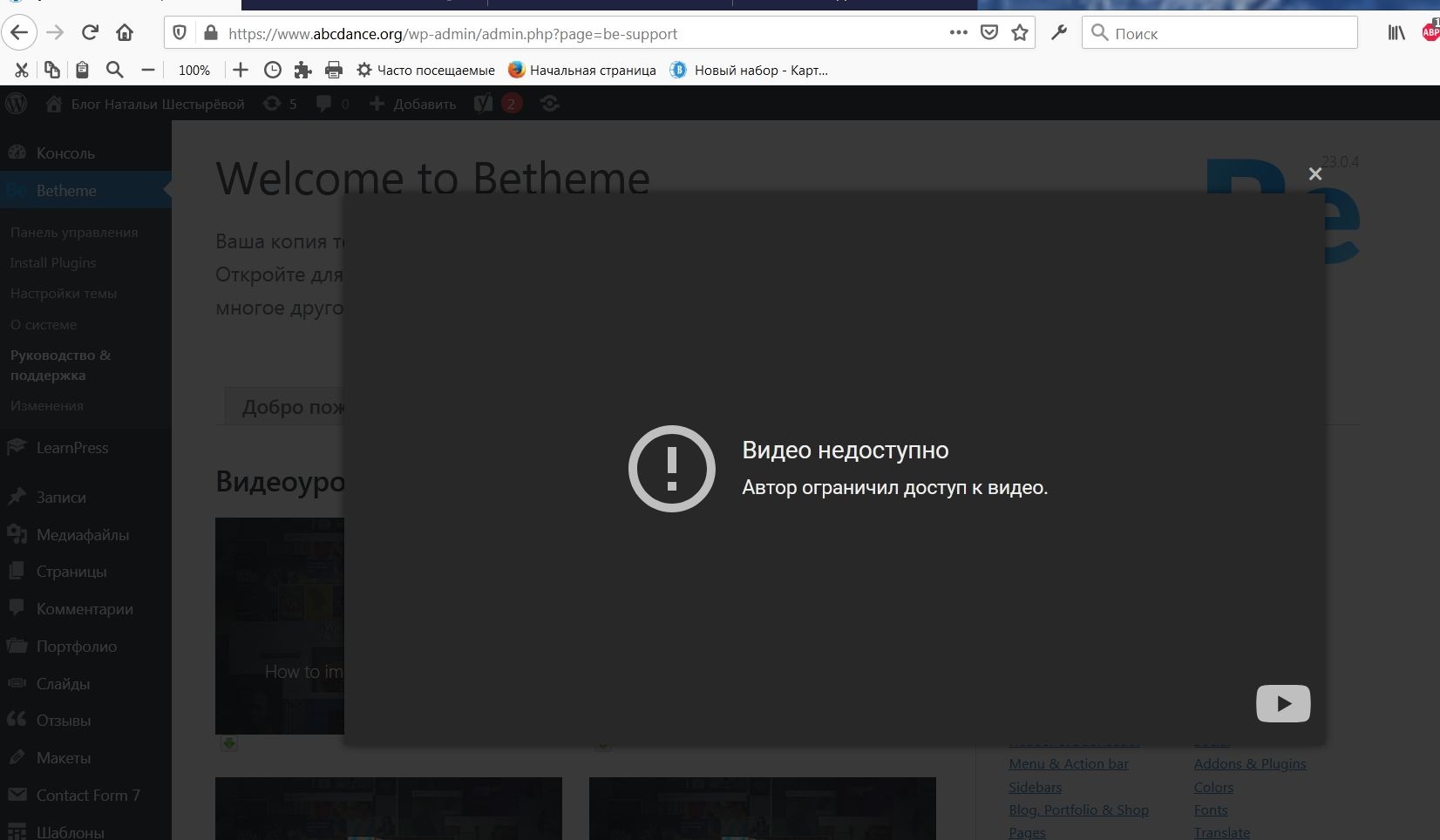The width and height of the screenshot is (1440, 840).
Task: Click the Copy toolbar icon
Action: [x=51, y=70]
